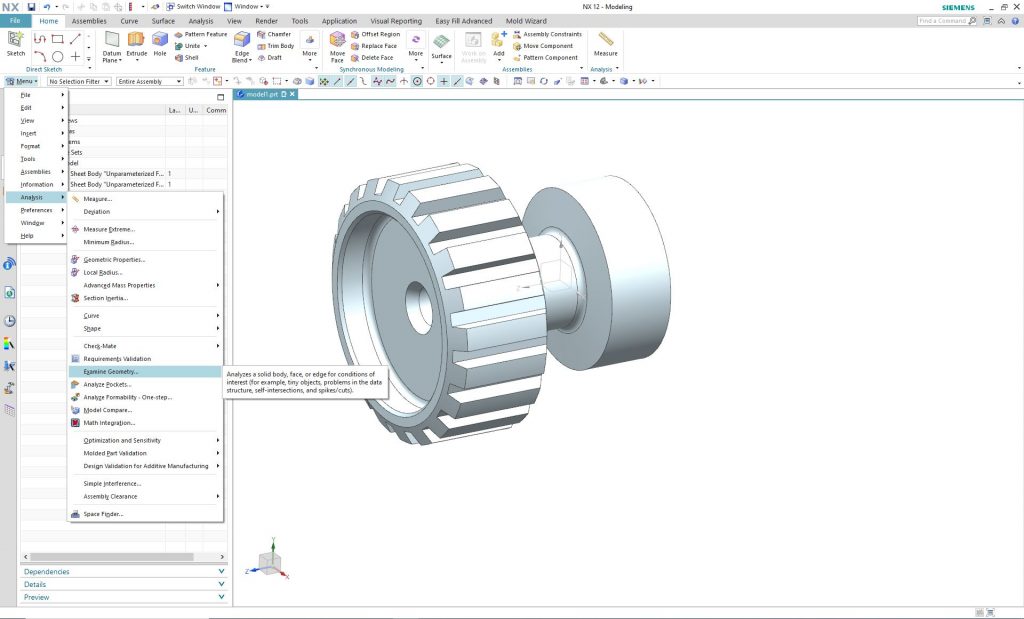The width and height of the screenshot is (1024, 619).
Task: Open the Preferences submenu
Action: (x=37, y=210)
